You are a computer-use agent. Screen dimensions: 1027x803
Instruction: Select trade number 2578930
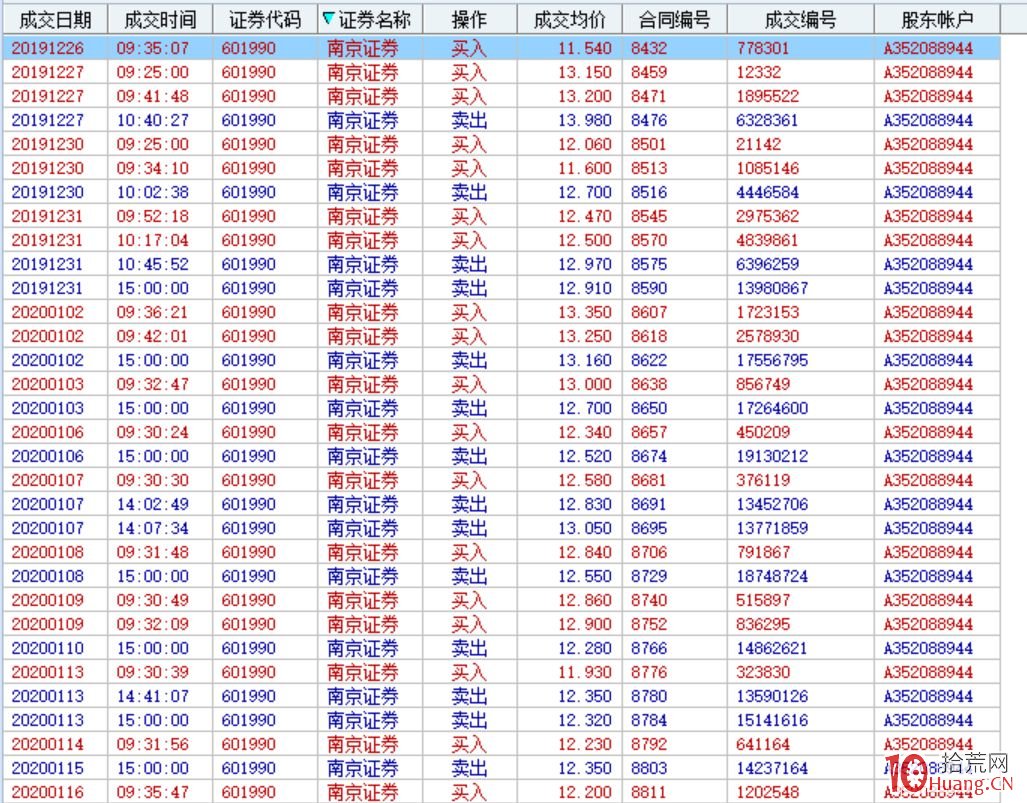(767, 337)
